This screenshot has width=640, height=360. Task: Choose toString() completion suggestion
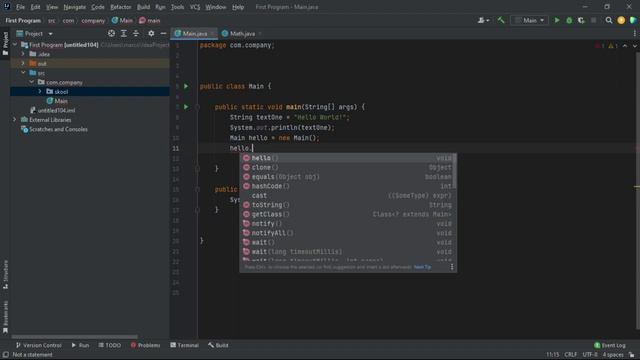point(347,205)
